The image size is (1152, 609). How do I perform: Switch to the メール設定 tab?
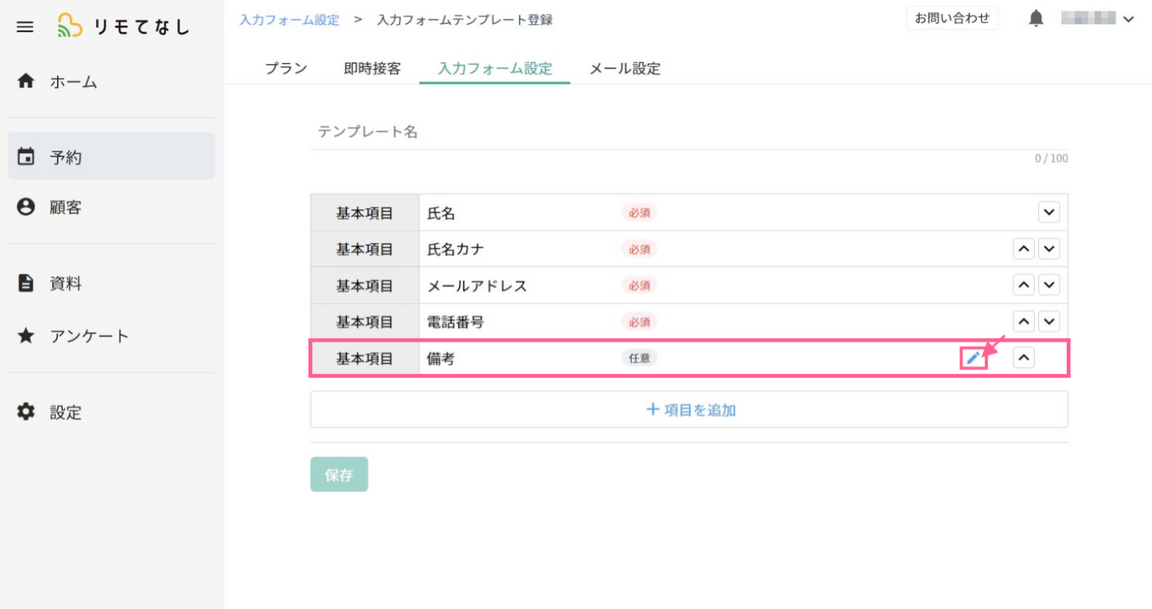[625, 69]
